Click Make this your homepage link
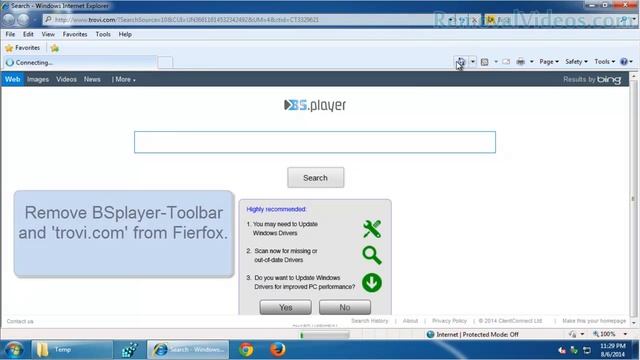This screenshot has height=360, width=640. click(x=594, y=321)
